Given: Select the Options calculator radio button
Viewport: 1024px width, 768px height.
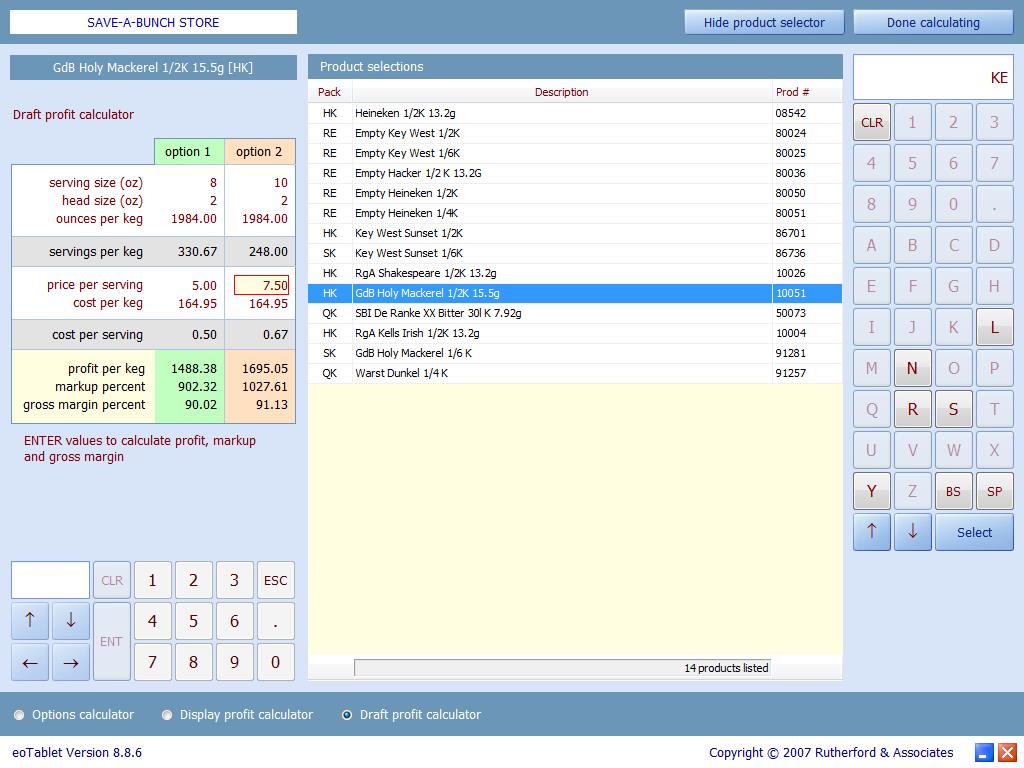Looking at the screenshot, I should tap(20, 715).
